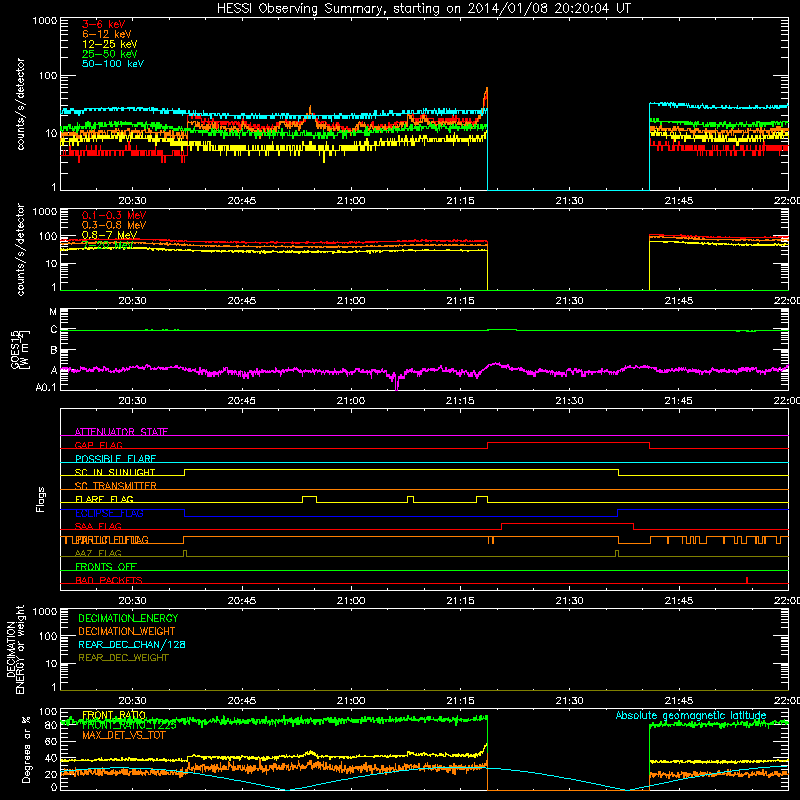Select the 0.1-0.3 MeV legend label
This screenshot has width=800, height=800.
tap(114, 215)
